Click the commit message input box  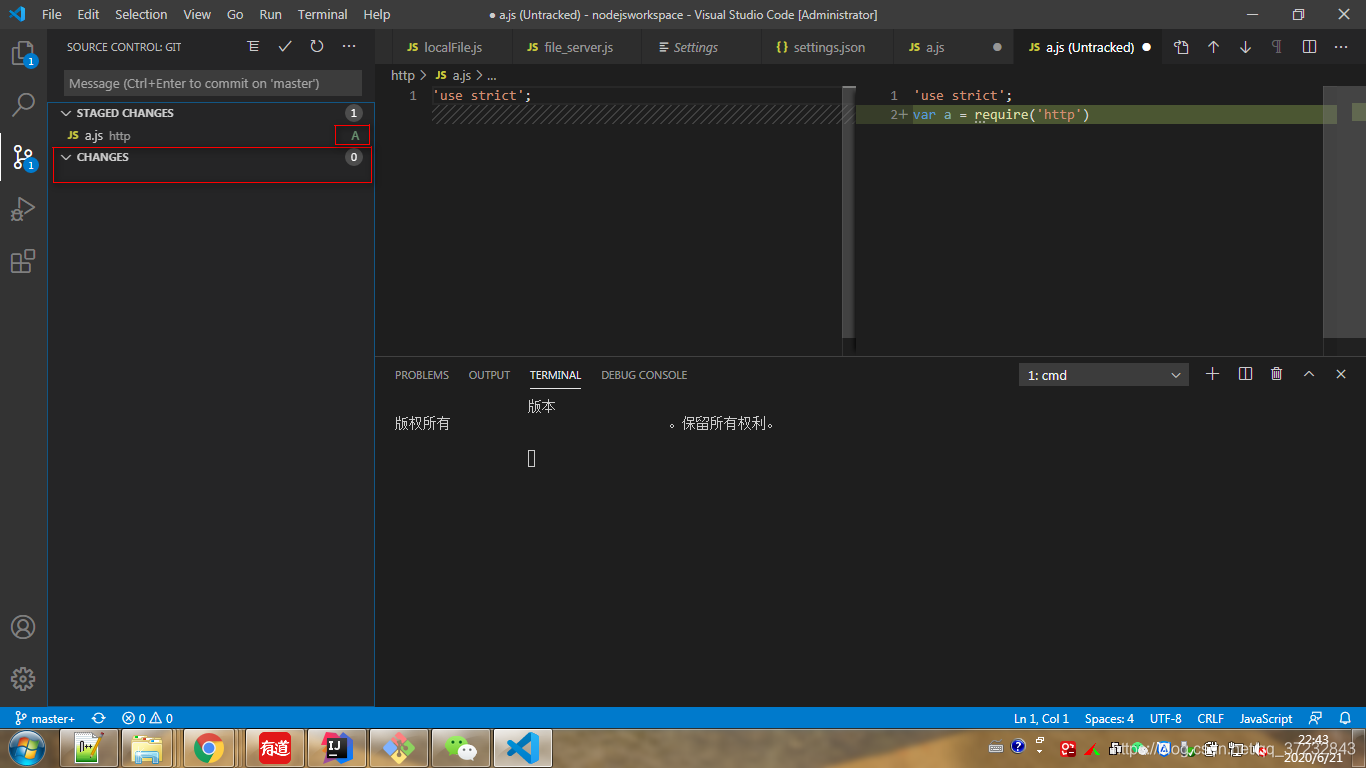(213, 83)
